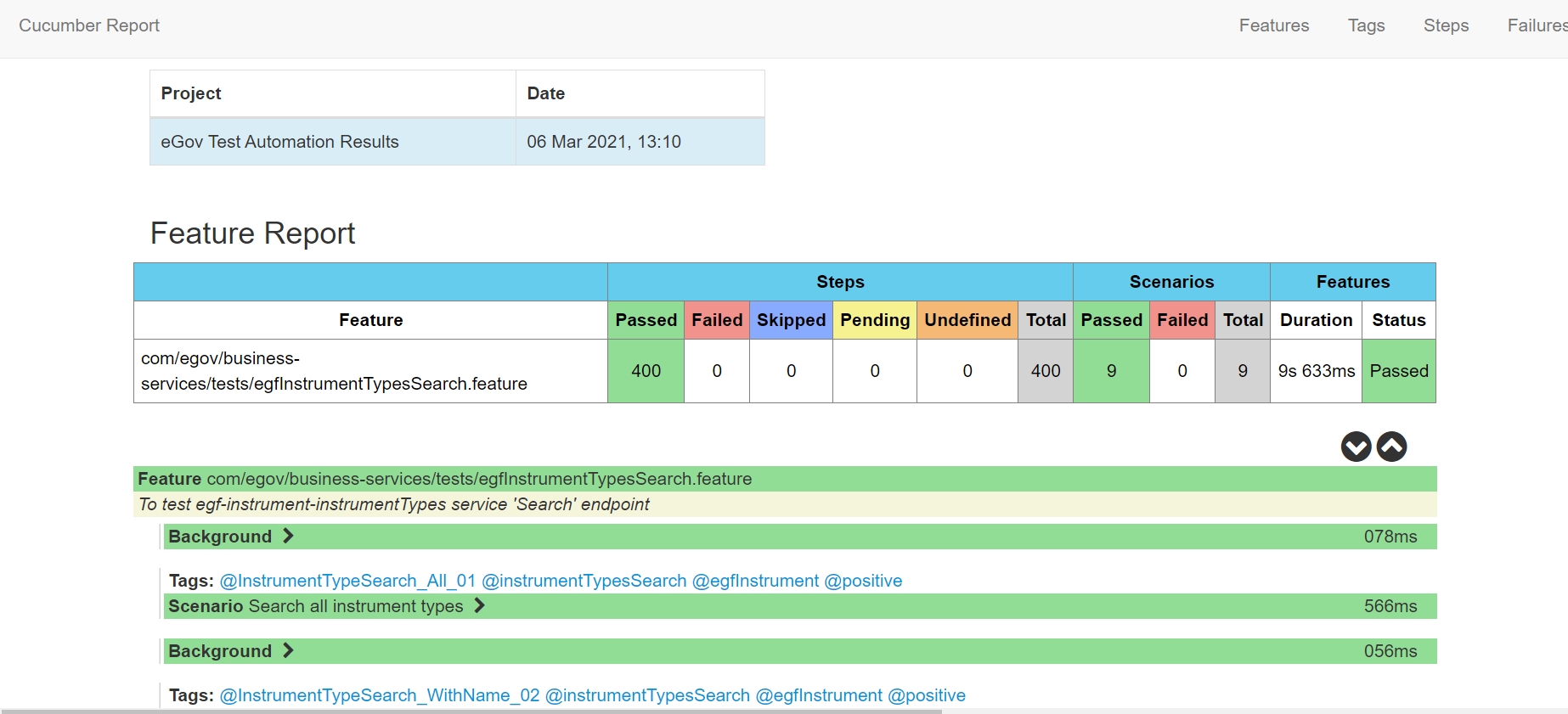Open the Failures navigation item
This screenshot has height=714, width=1568.
click(1536, 25)
